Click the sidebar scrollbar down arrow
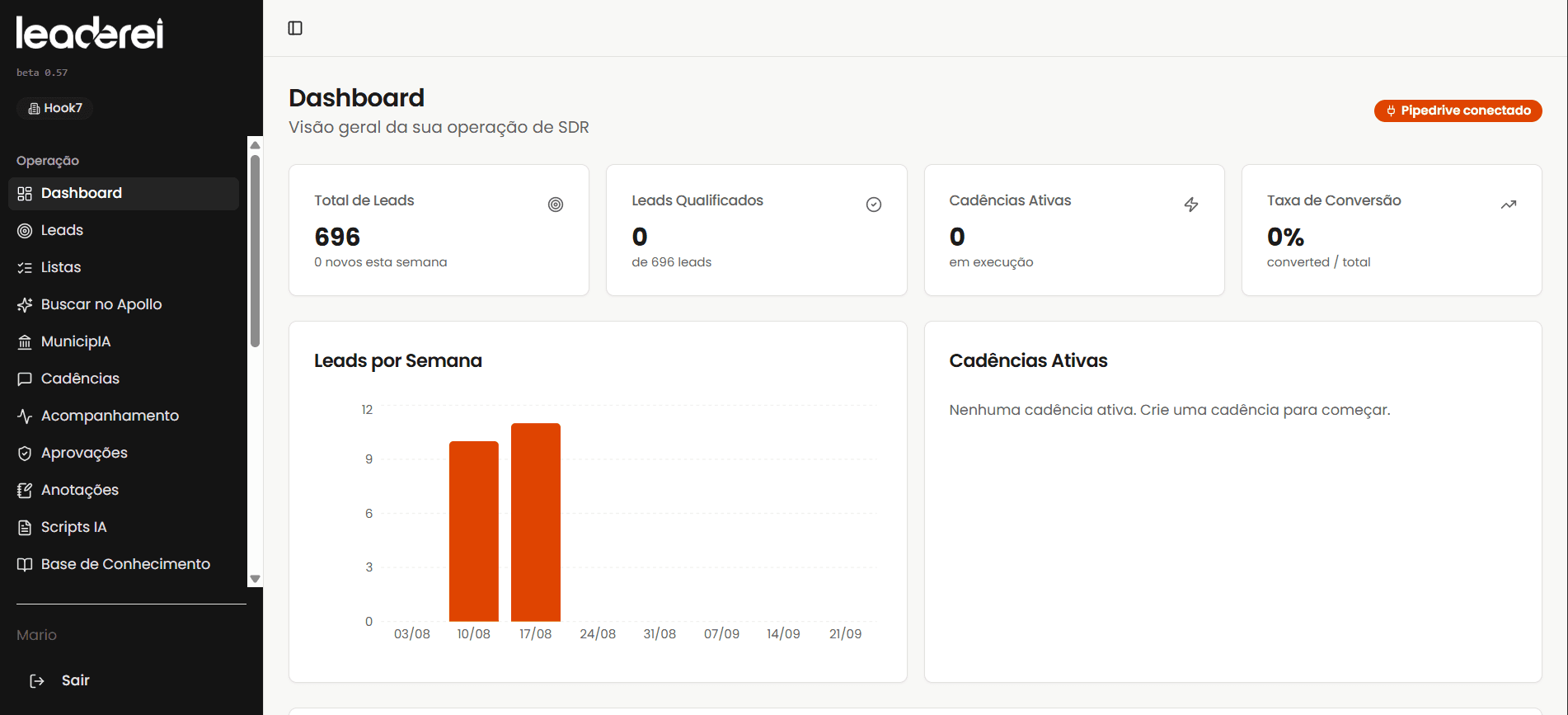 [255, 579]
